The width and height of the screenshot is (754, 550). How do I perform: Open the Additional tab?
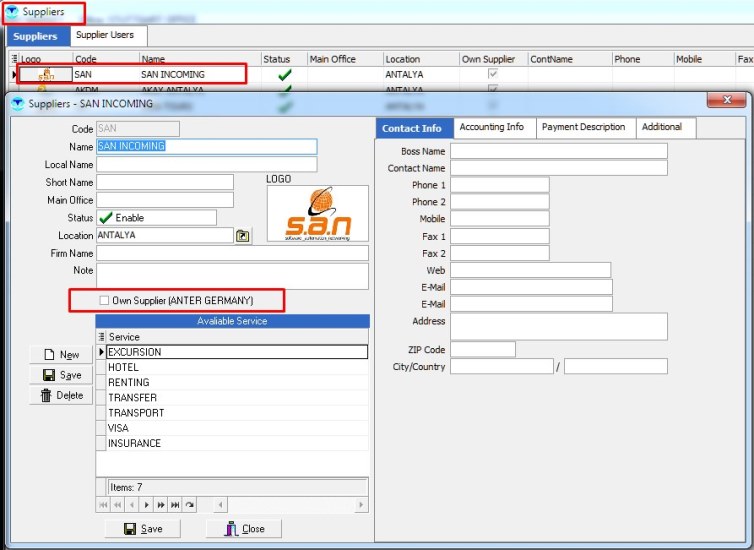click(662, 128)
